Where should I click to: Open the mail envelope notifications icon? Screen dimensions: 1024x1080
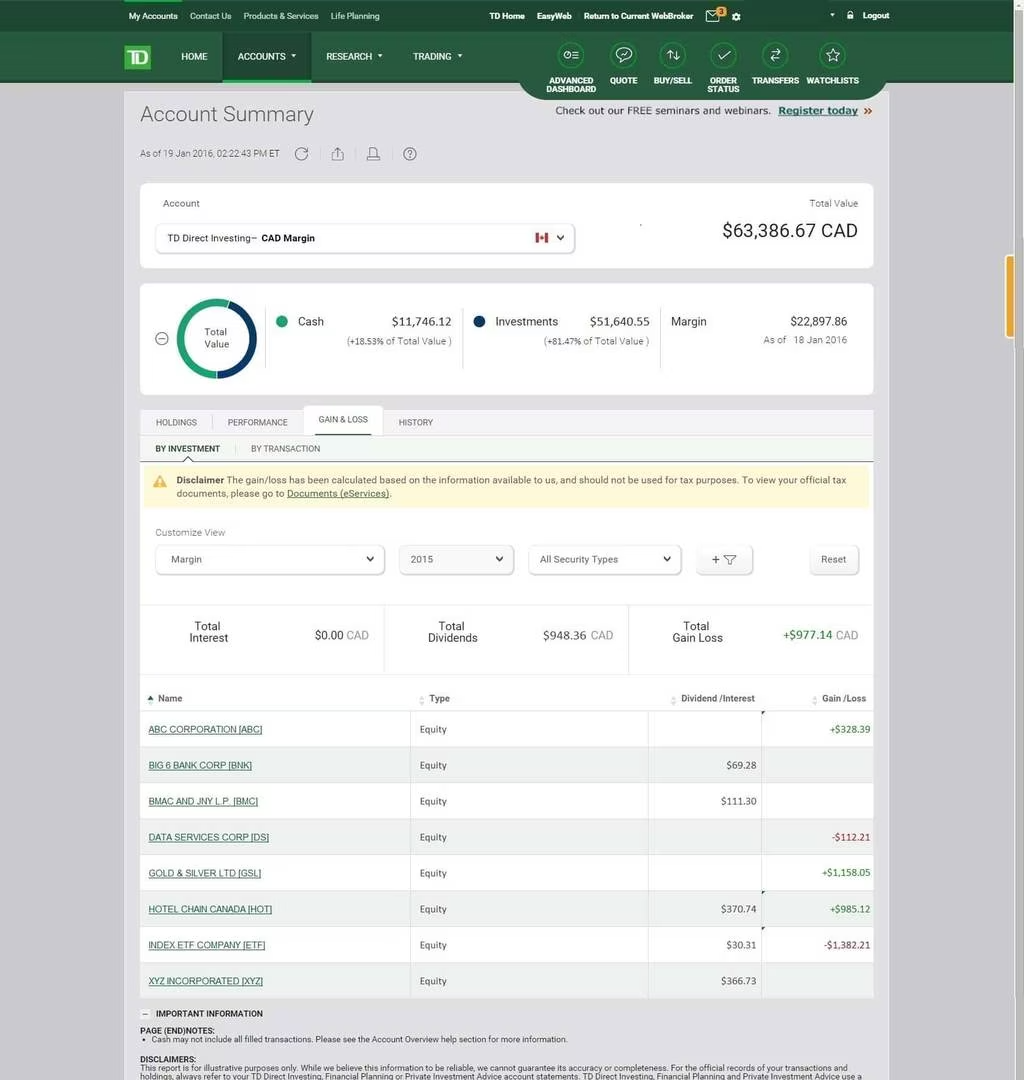(713, 16)
